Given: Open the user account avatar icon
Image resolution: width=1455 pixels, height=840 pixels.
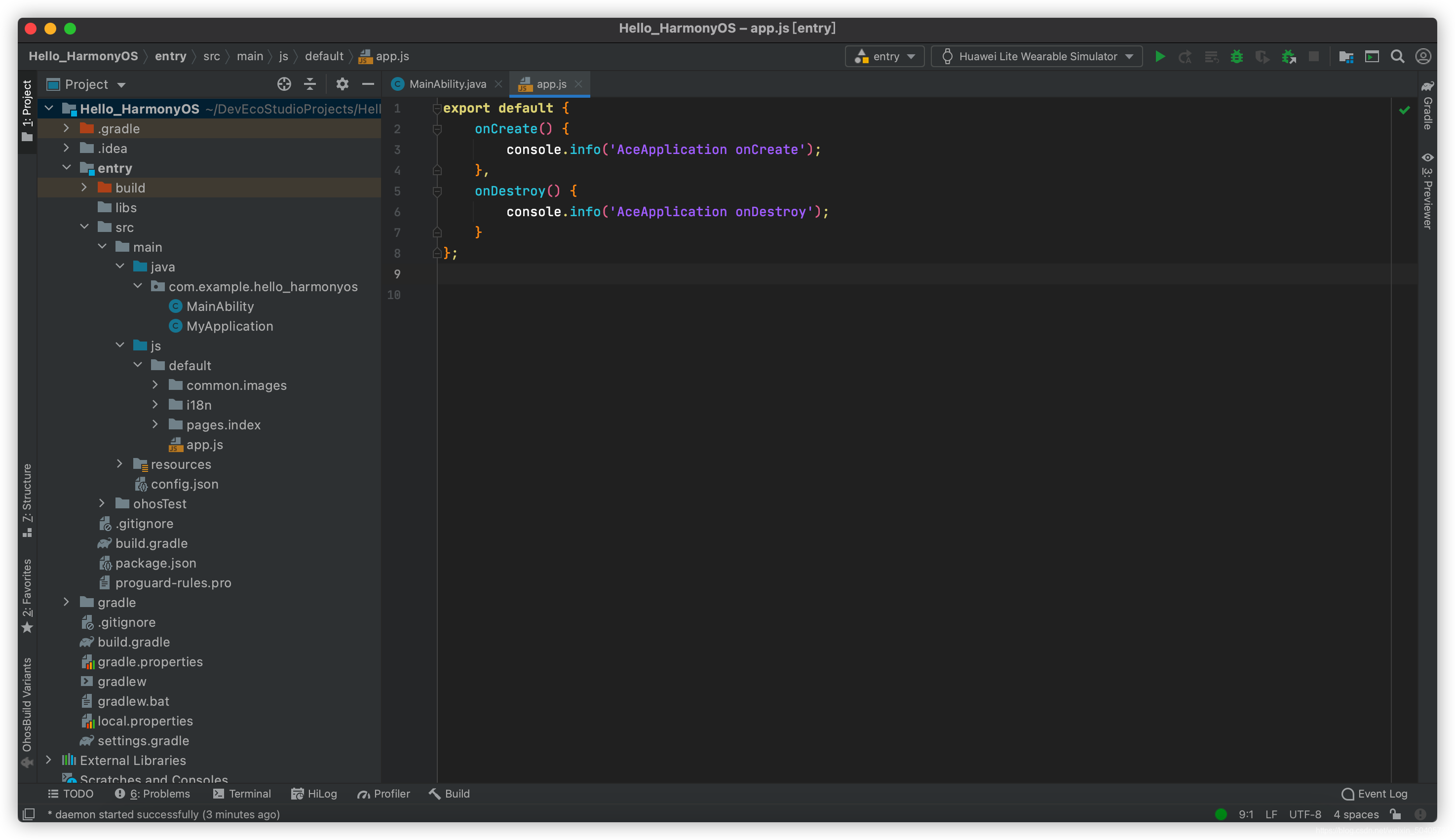Looking at the screenshot, I should (1423, 57).
